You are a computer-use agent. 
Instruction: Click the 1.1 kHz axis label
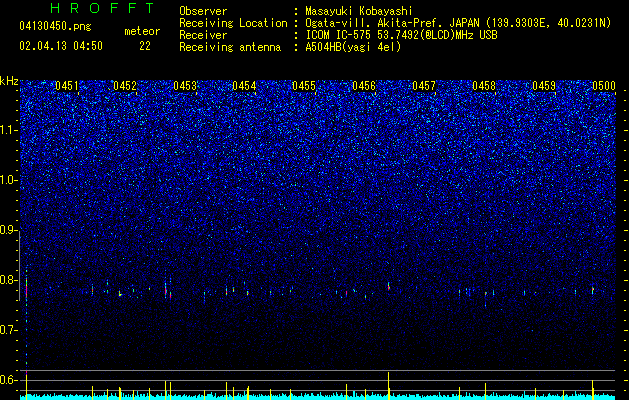click(9, 130)
